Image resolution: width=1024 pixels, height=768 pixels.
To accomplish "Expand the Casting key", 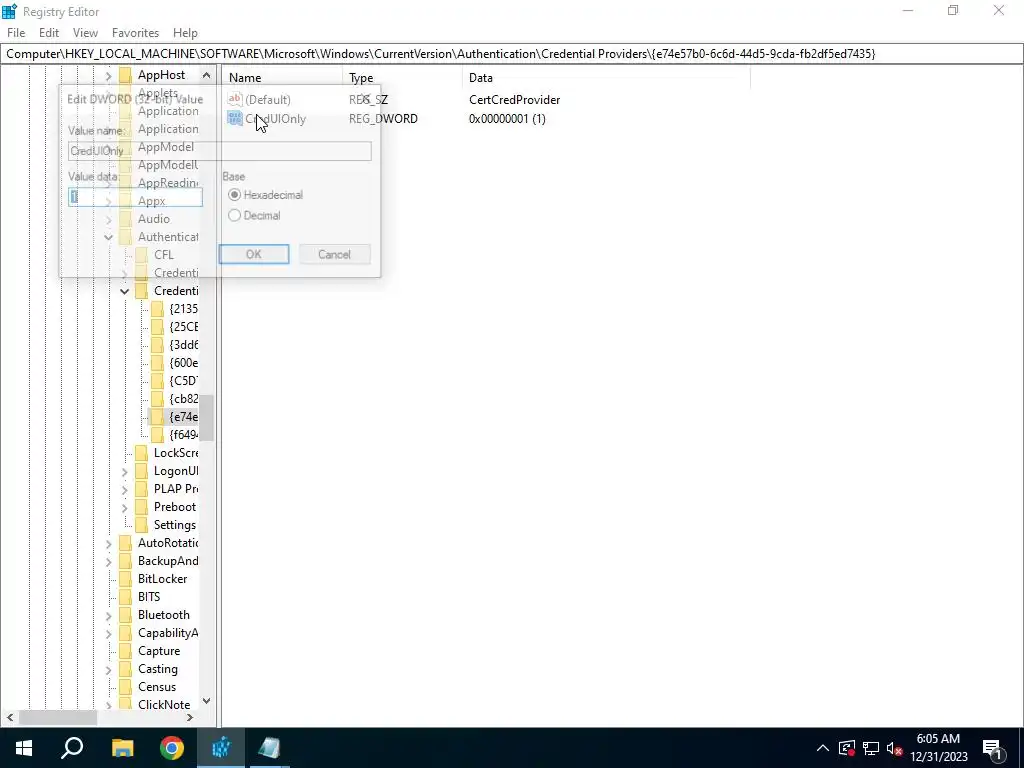I will pos(108,669).
